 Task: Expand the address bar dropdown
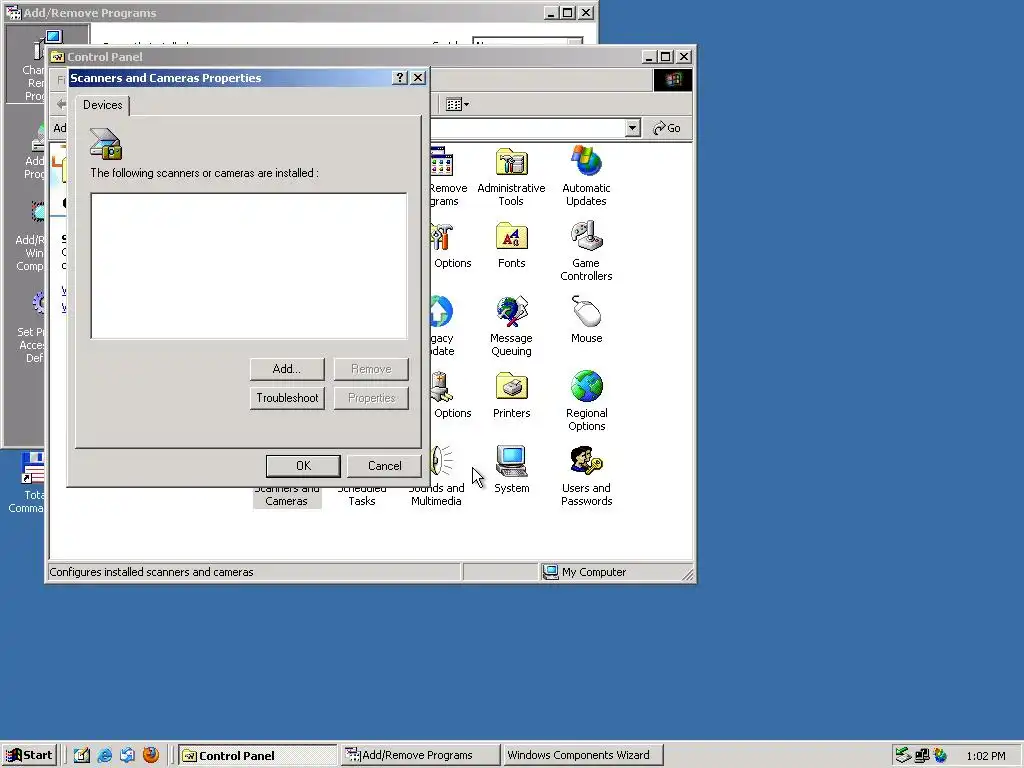pyautogui.click(x=632, y=128)
